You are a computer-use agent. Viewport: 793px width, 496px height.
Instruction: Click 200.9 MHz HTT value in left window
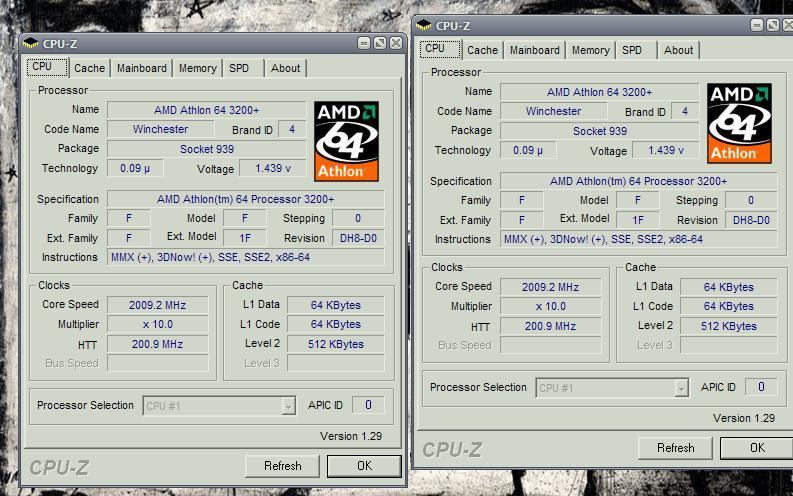[157, 344]
